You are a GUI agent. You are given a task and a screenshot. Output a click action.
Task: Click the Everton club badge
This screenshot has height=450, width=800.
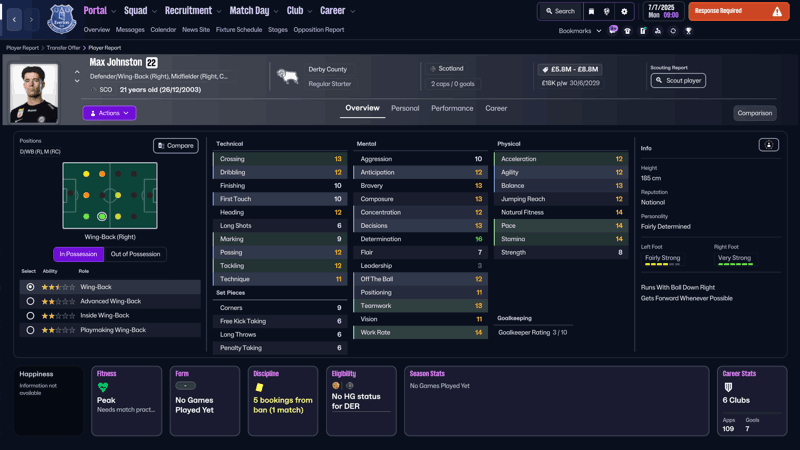[61, 19]
